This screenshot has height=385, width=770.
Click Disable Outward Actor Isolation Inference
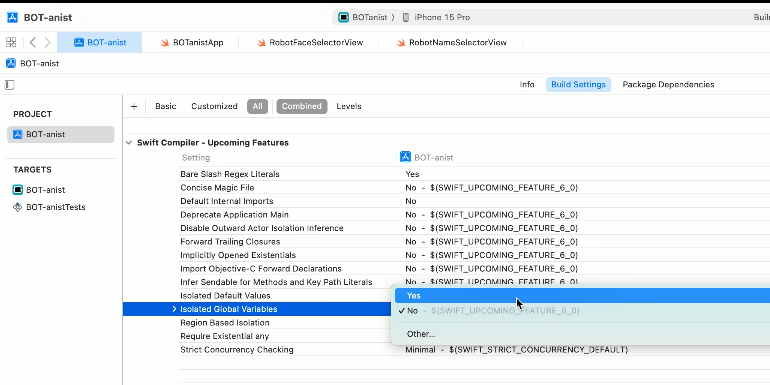(x=261, y=228)
